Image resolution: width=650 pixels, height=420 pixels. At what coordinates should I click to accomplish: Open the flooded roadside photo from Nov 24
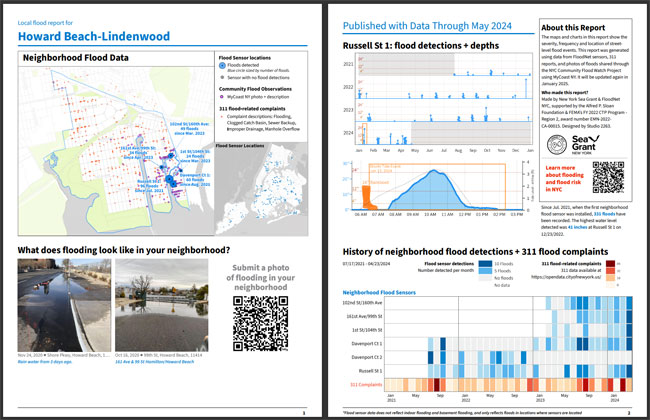tap(64, 305)
